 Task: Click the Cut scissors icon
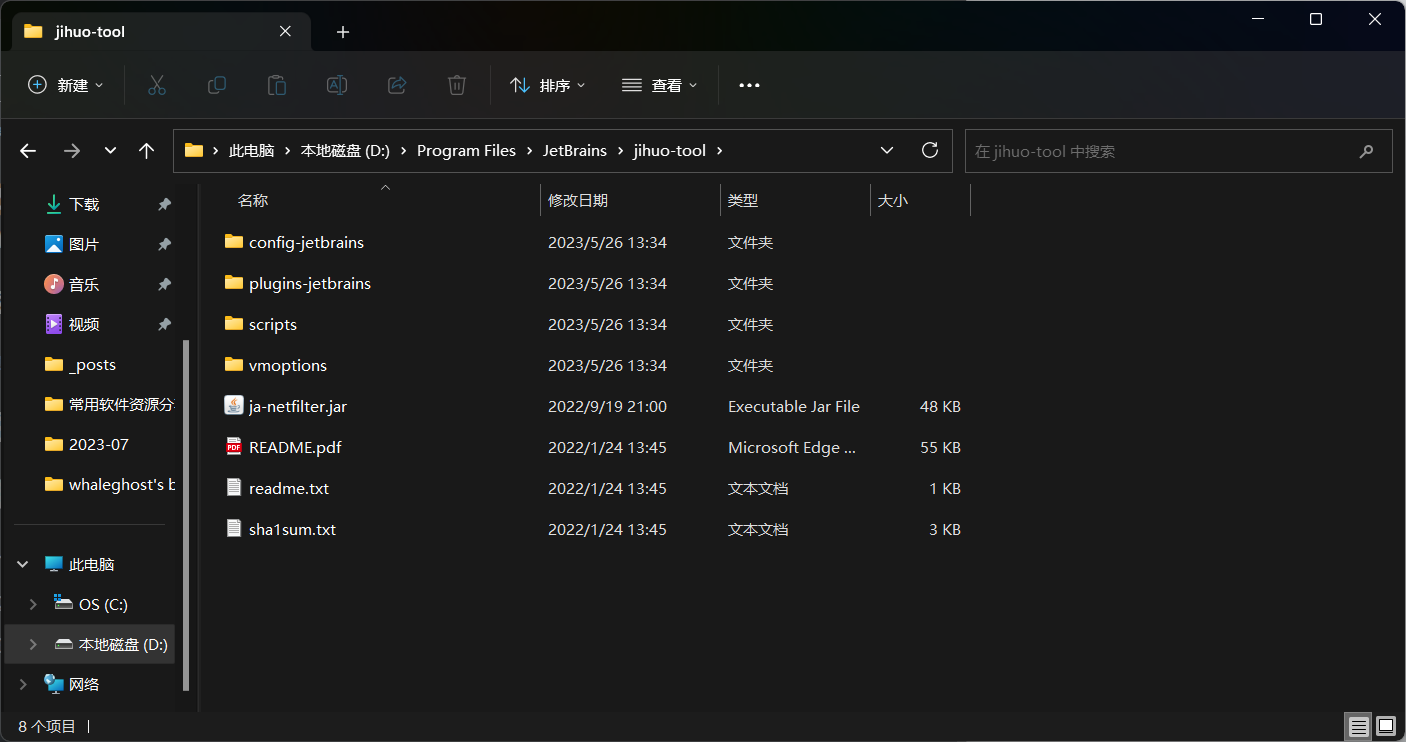coord(157,85)
